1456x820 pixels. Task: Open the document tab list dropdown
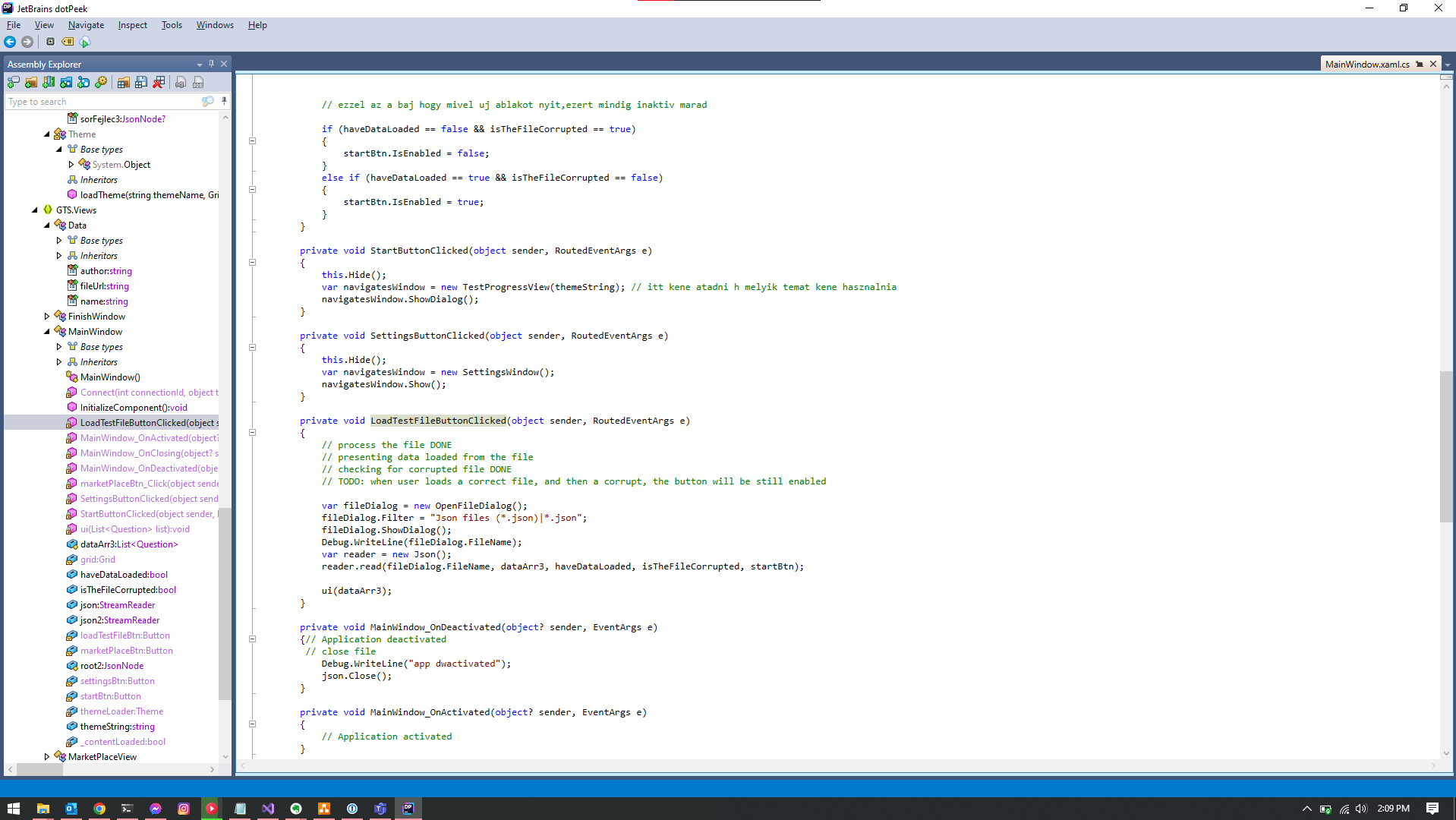1448,65
